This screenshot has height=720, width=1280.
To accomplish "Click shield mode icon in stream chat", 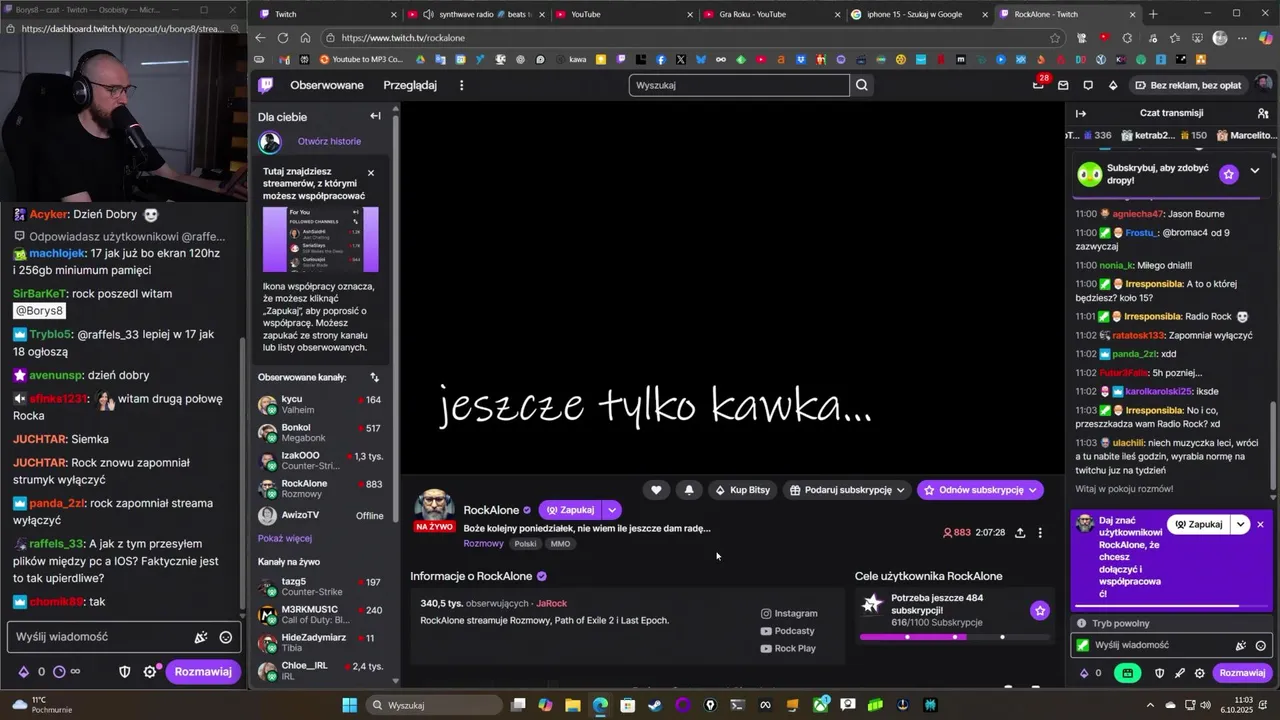I will click(1160, 673).
